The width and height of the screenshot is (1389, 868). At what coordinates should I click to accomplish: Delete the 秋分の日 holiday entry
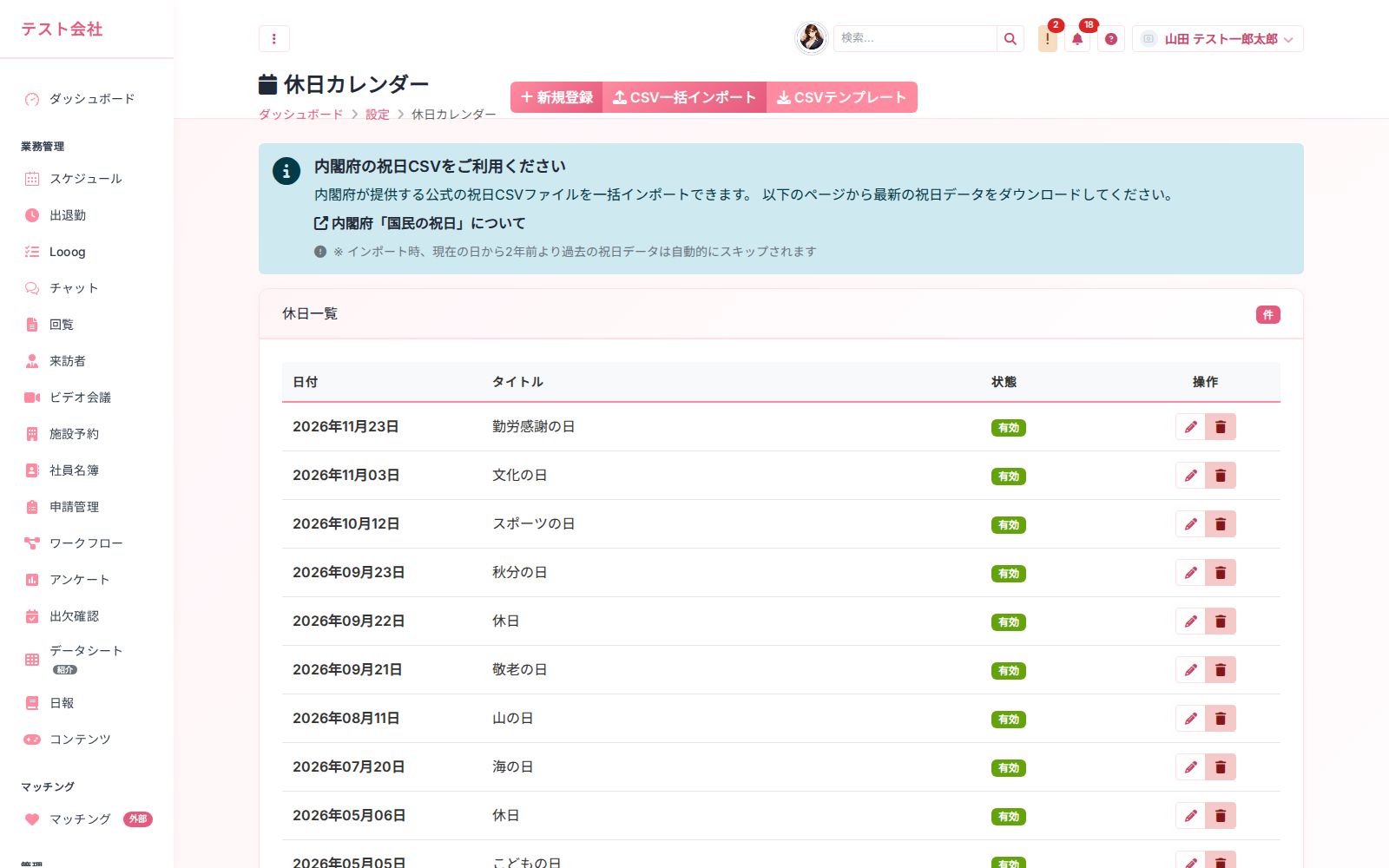(1221, 573)
